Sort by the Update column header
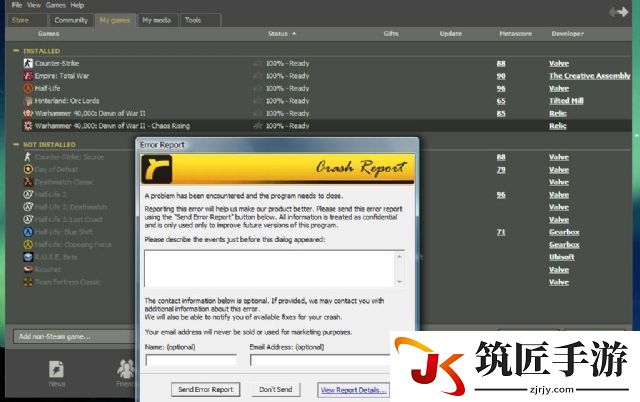This screenshot has width=640, height=402. click(x=451, y=33)
